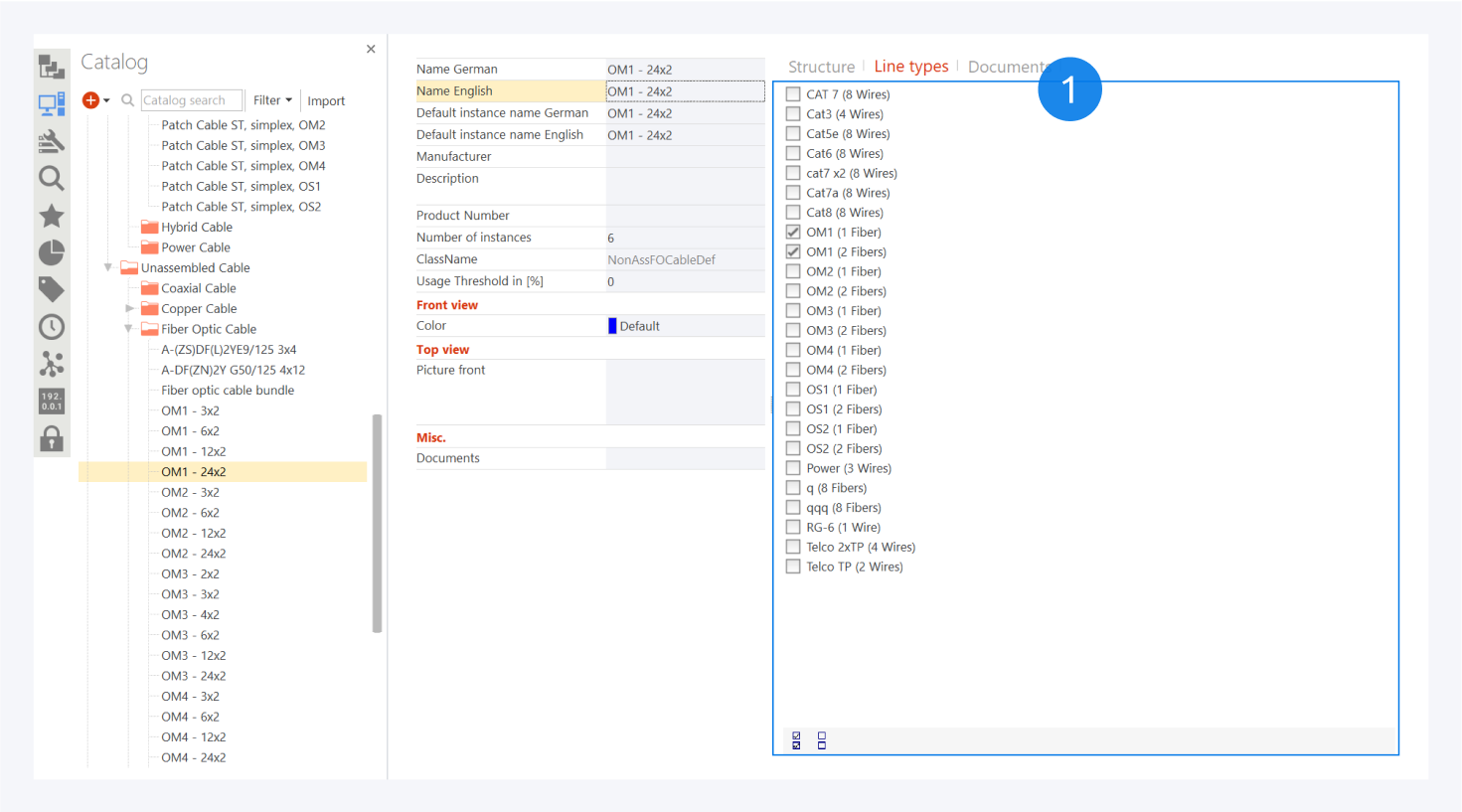Click the padlock icon in the sidebar

pyautogui.click(x=52, y=438)
